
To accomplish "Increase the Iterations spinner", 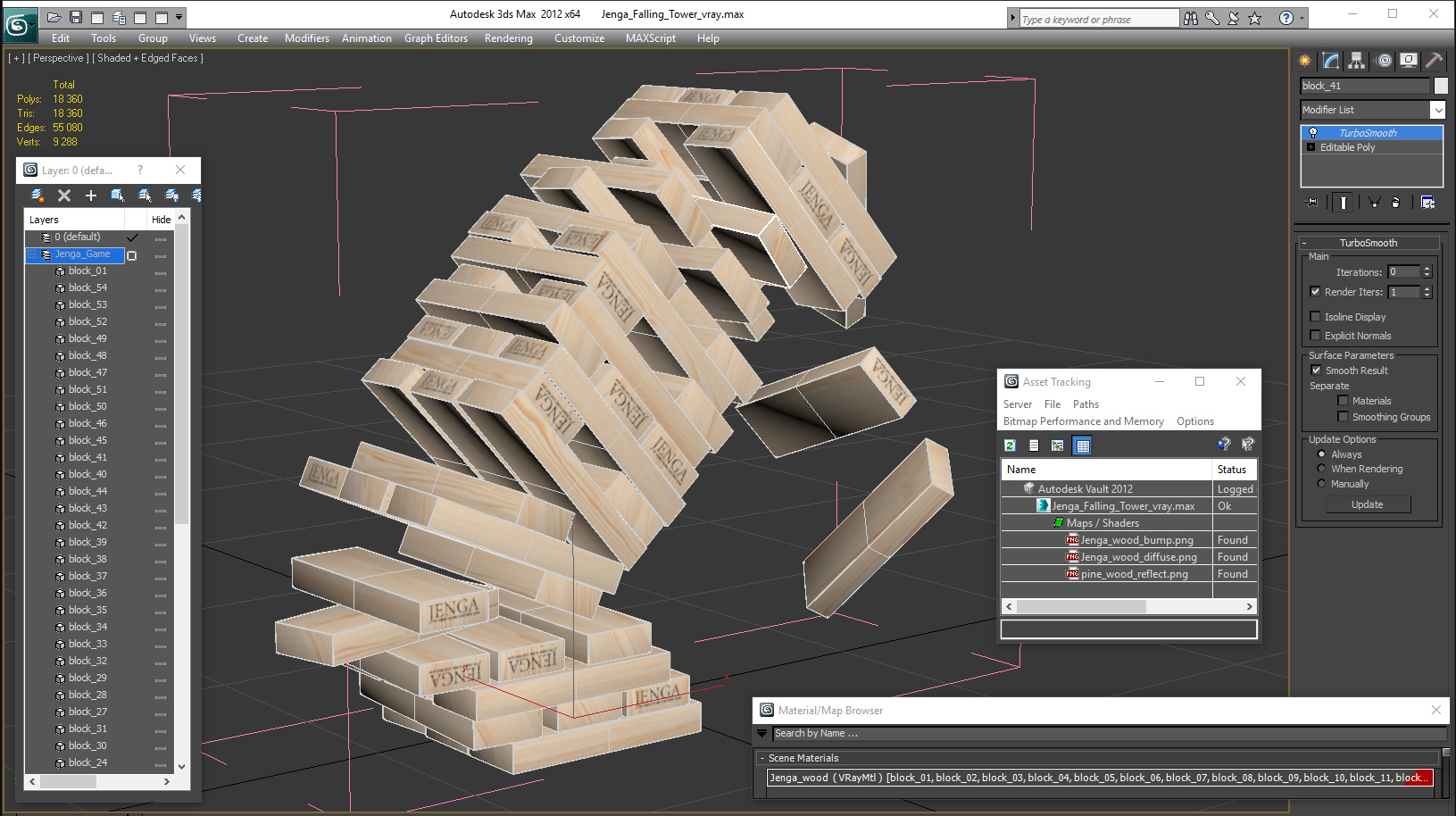I will coord(1427,268).
